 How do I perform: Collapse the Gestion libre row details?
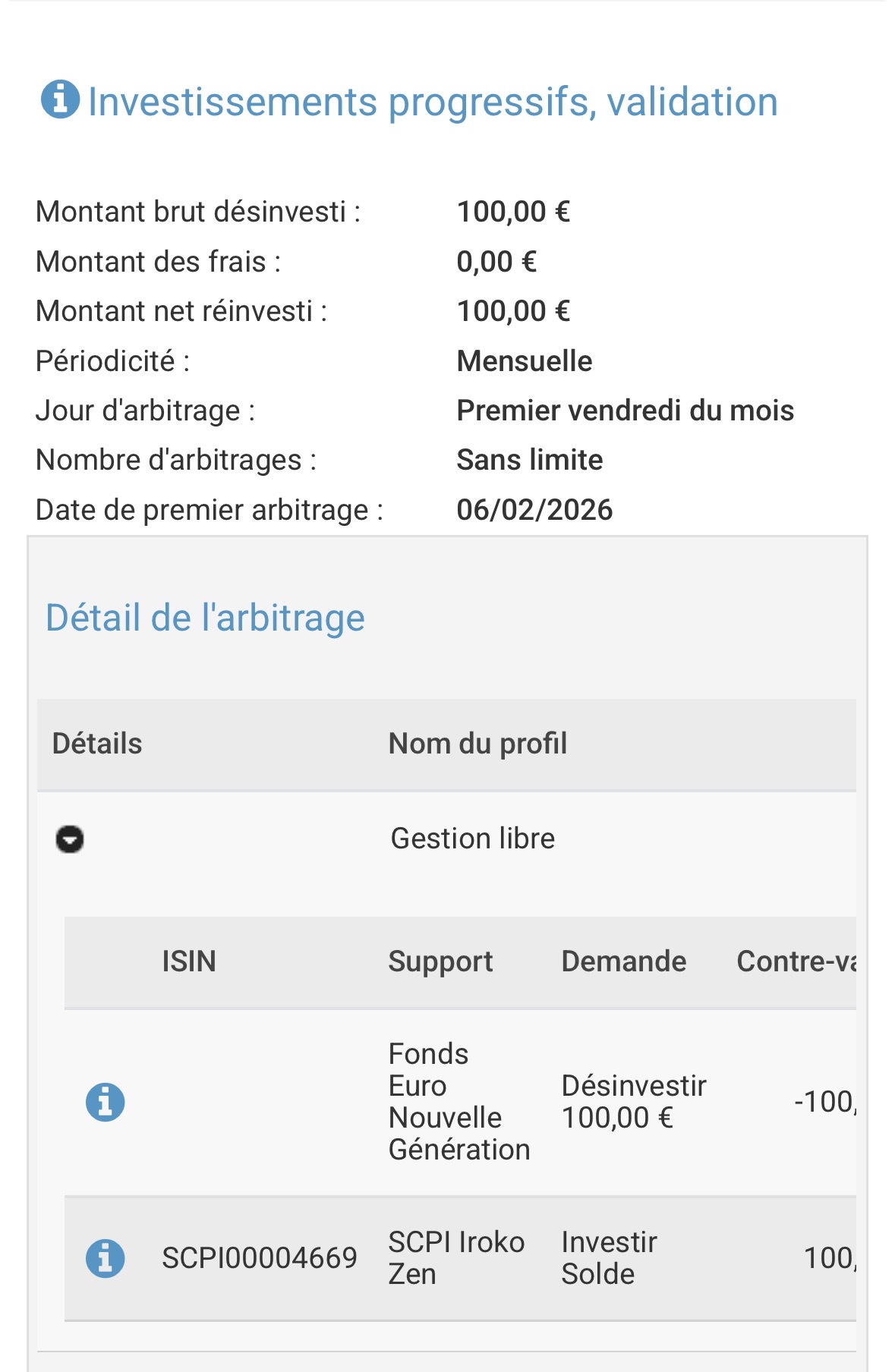[70, 839]
